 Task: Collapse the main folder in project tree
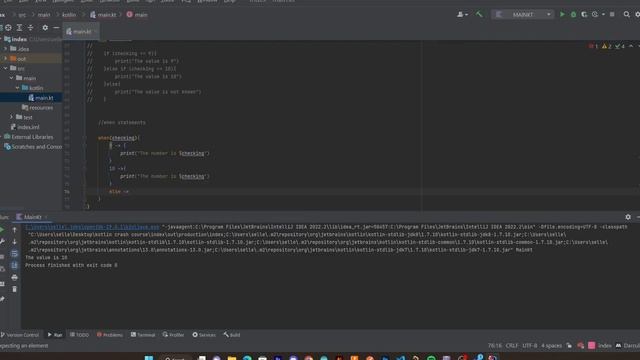(11, 78)
